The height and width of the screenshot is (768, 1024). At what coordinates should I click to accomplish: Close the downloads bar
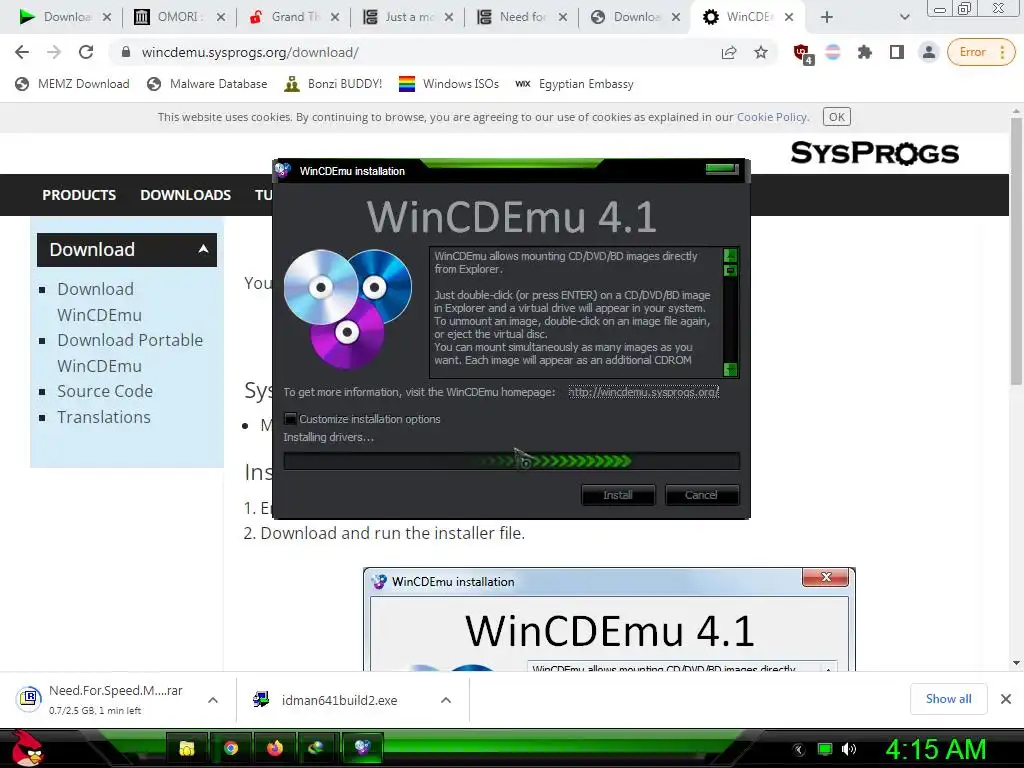click(x=1006, y=699)
